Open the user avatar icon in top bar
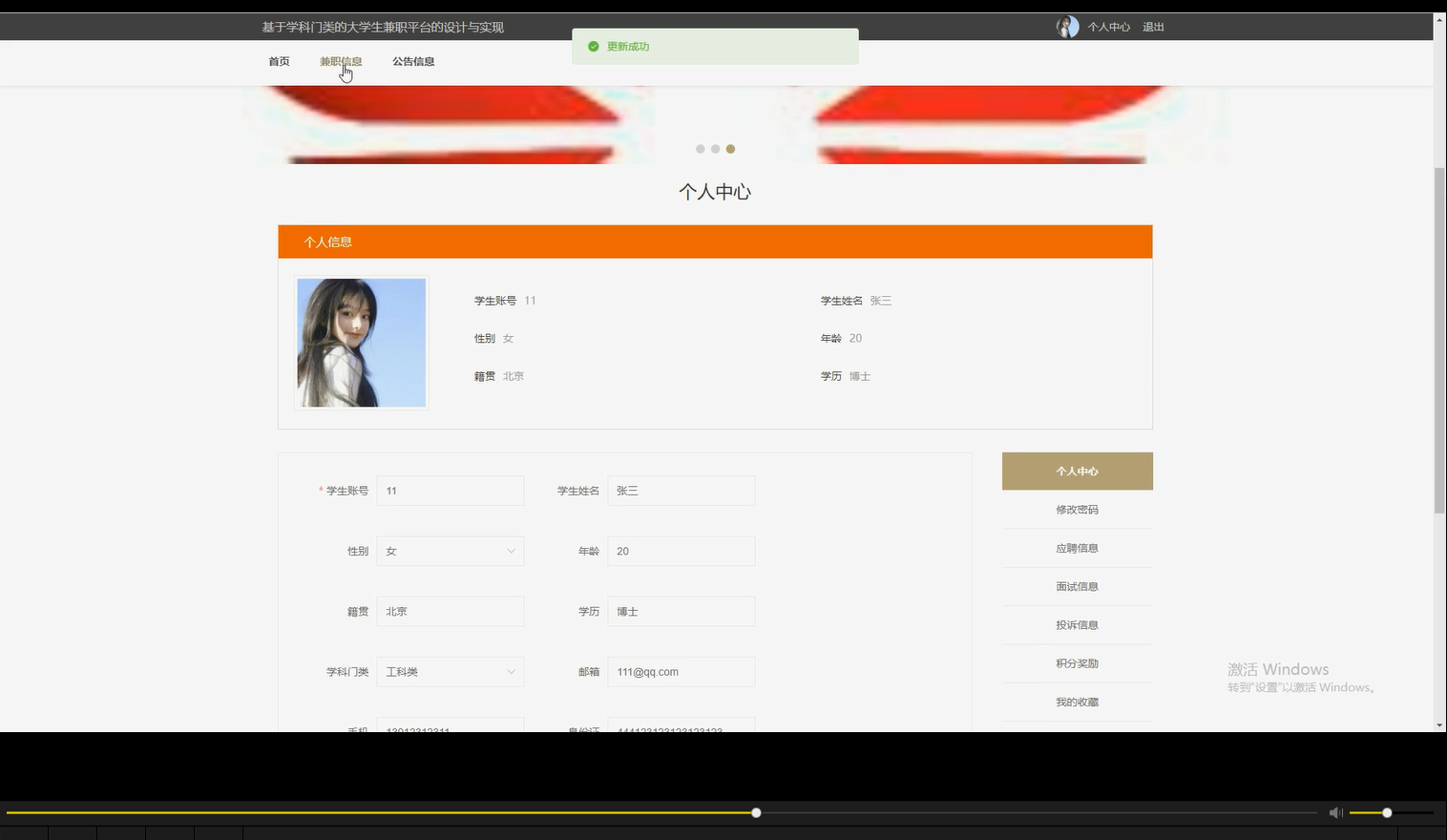Viewport: 1447px width, 840px height. 1067,26
